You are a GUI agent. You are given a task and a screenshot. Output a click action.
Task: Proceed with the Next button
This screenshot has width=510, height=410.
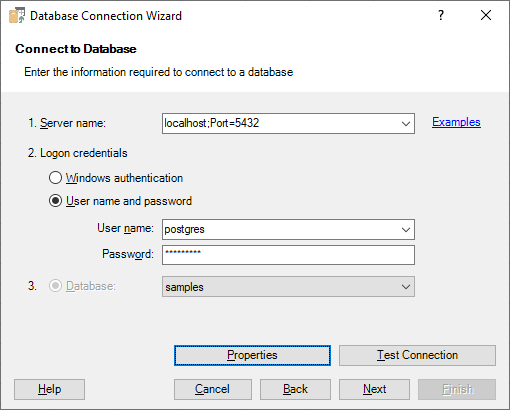pyautogui.click(x=374, y=389)
